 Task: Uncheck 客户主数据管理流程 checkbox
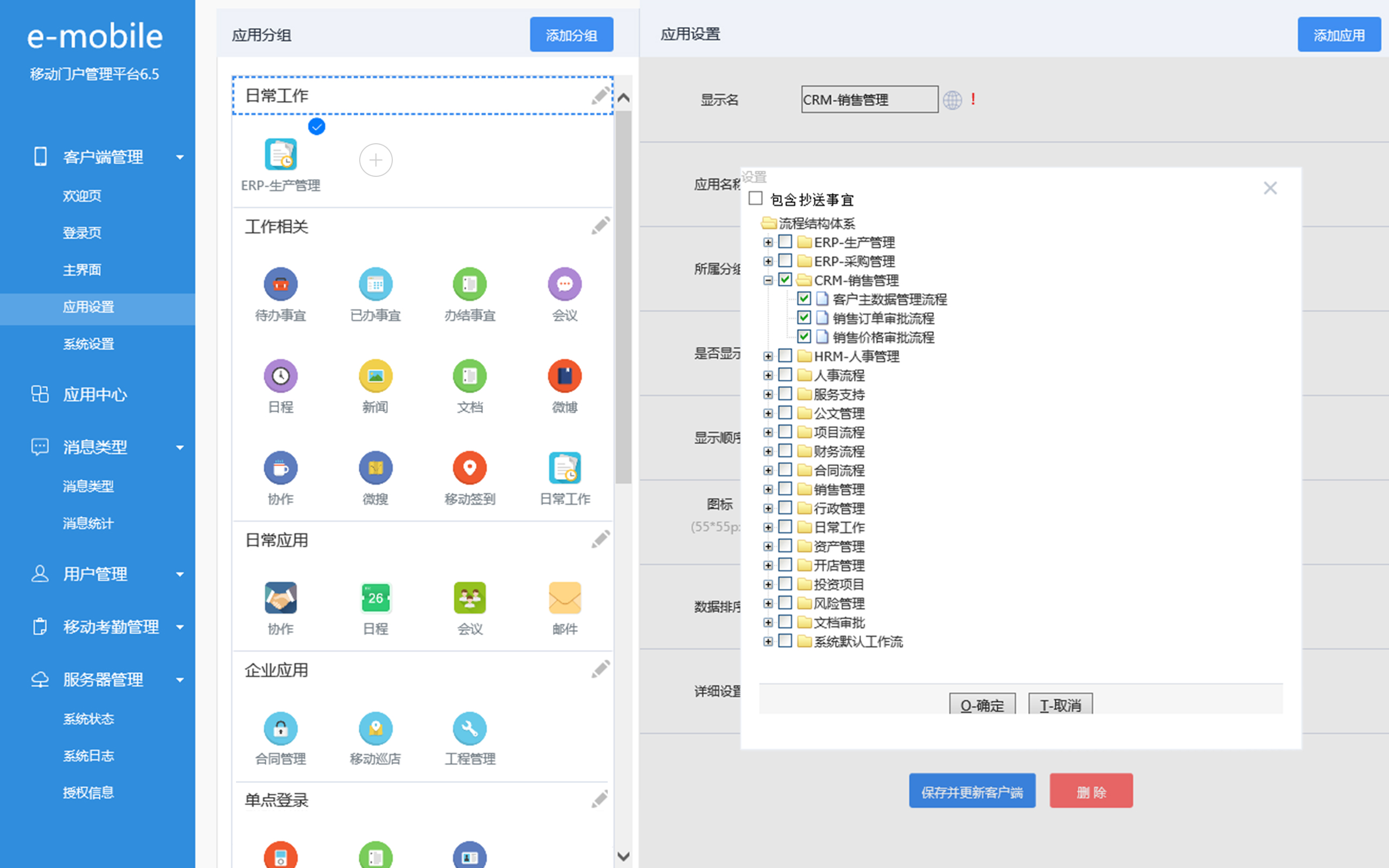804,298
